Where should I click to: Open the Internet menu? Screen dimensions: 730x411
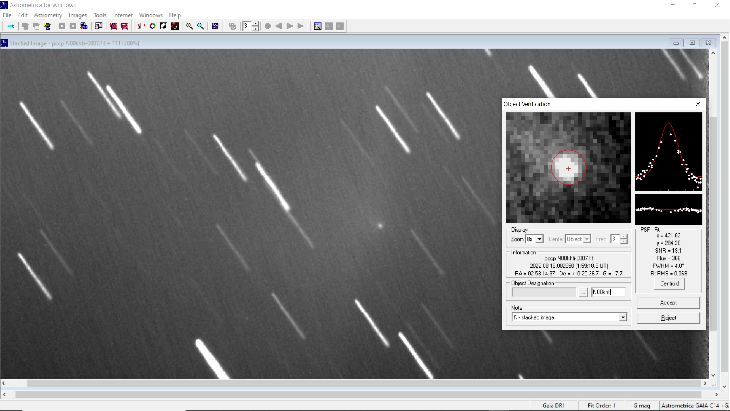[122, 16]
